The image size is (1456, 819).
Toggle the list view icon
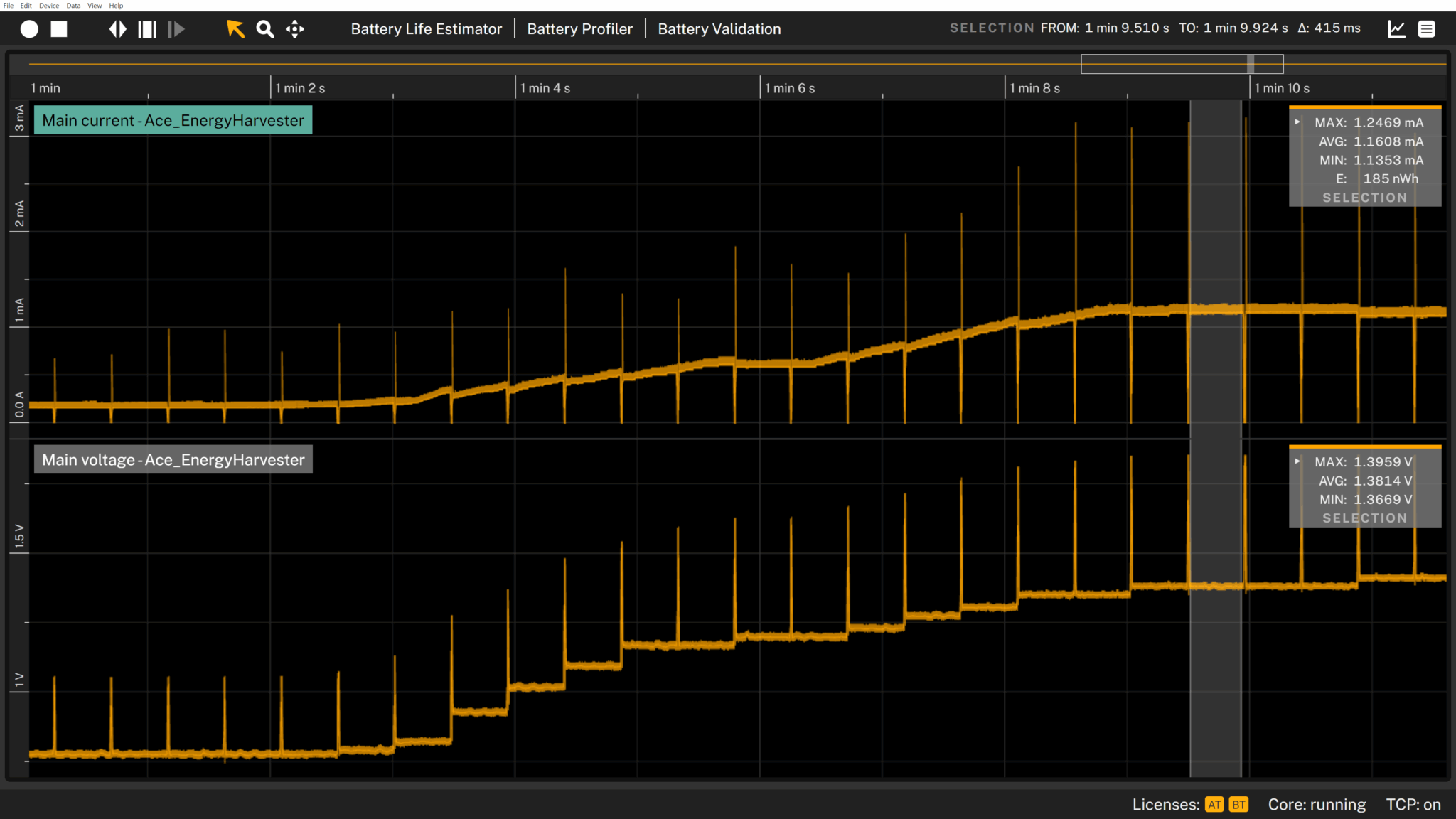click(1426, 29)
